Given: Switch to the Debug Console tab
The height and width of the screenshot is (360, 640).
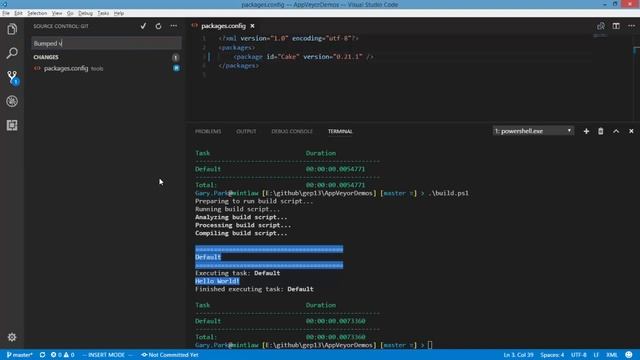Looking at the screenshot, I should (292, 131).
